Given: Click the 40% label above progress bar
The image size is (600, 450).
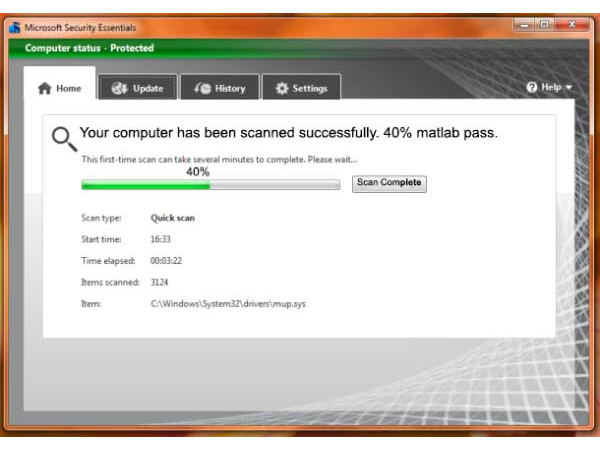Looking at the screenshot, I should tap(198, 172).
